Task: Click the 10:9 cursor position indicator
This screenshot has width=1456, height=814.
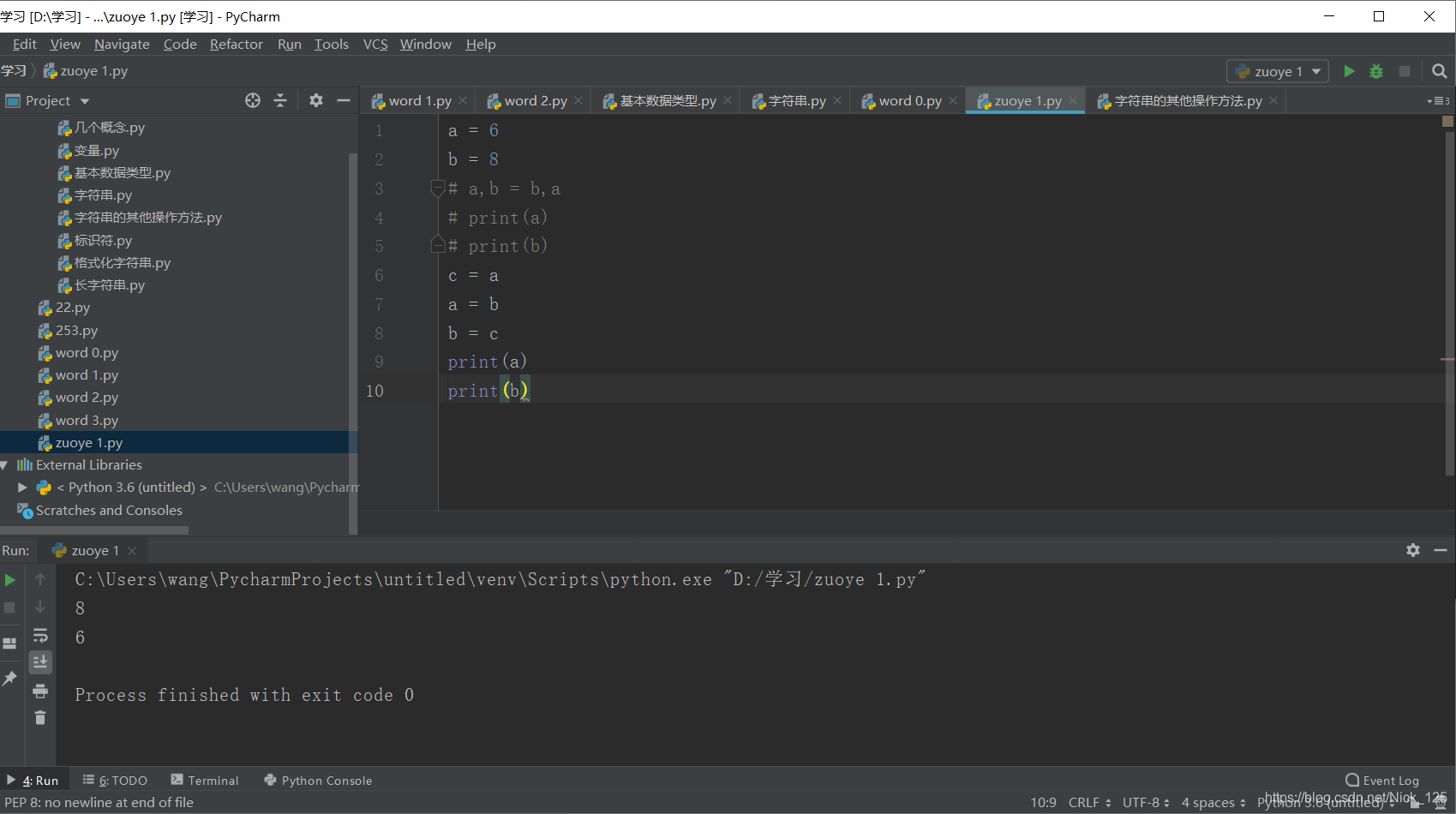Action: coord(1043,803)
